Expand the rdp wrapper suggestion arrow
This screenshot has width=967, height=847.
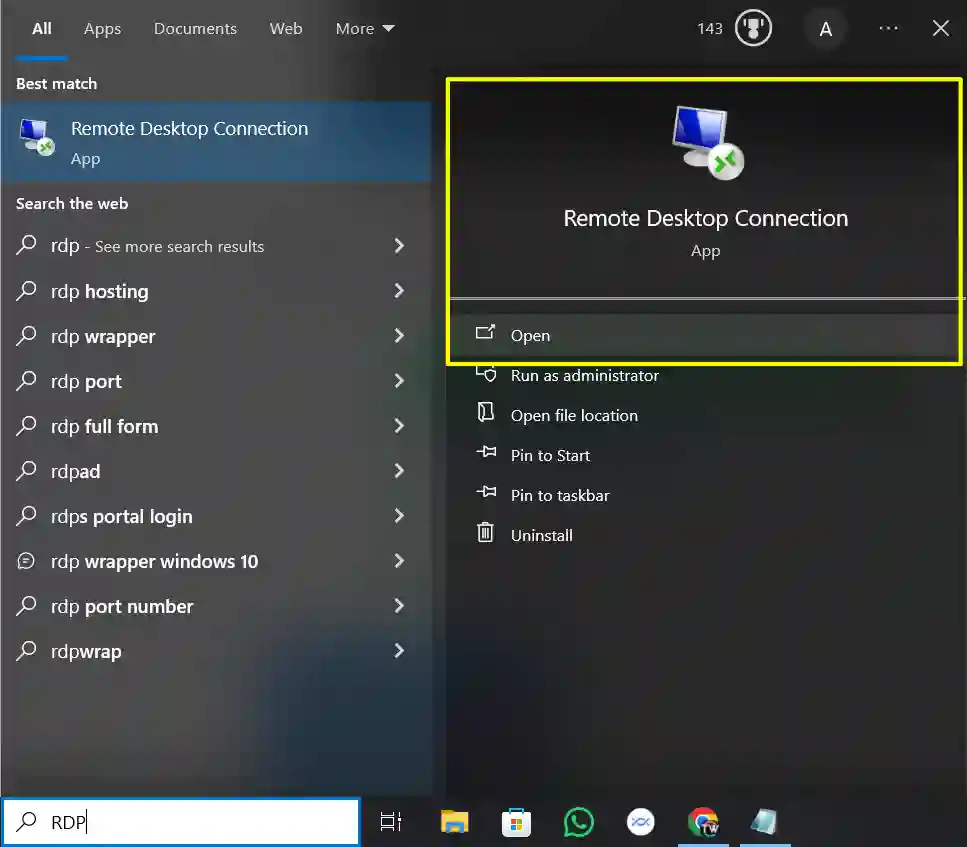[x=399, y=336]
